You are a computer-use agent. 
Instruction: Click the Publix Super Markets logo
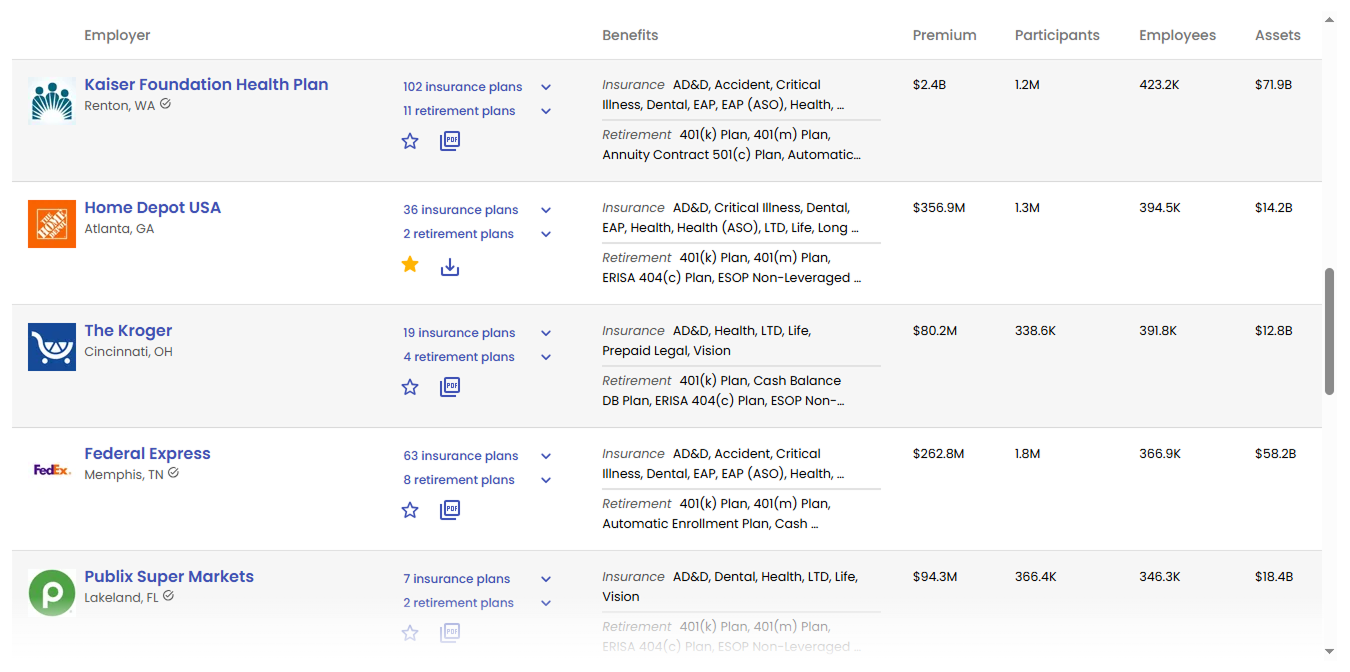pyautogui.click(x=51, y=592)
